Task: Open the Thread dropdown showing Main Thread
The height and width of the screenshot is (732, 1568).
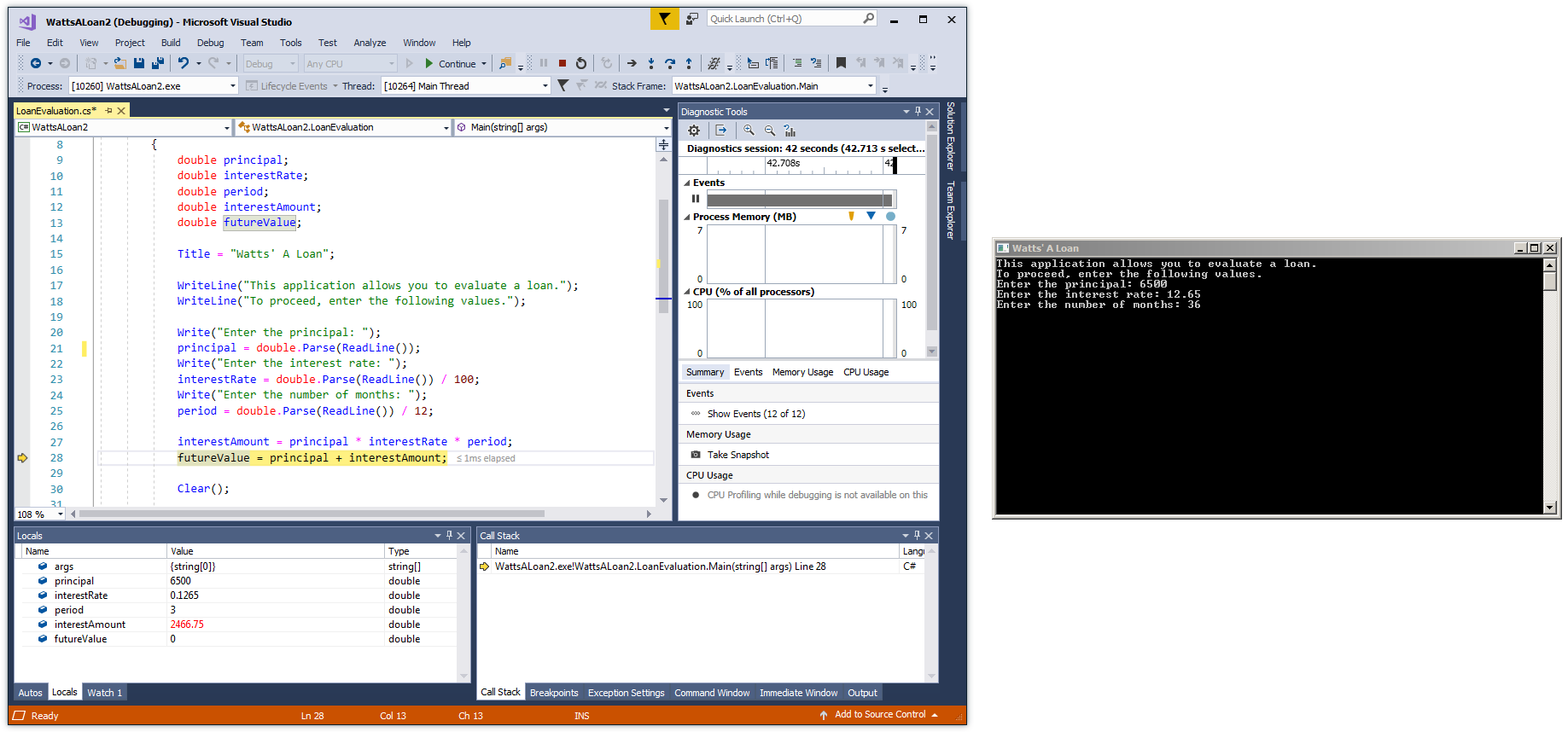Action: [x=545, y=85]
